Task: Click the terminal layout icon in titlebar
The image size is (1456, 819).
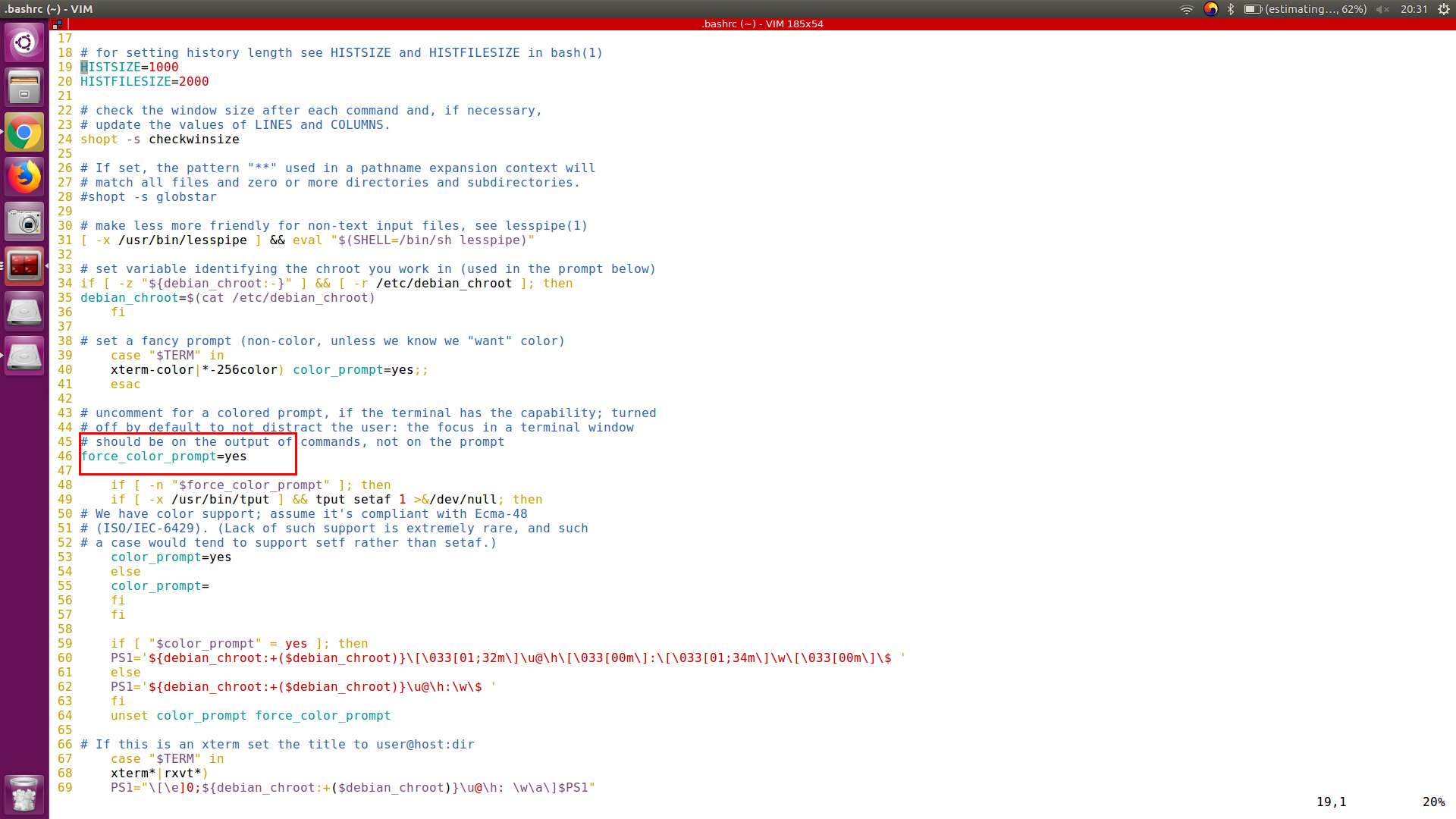Action: tap(57, 24)
